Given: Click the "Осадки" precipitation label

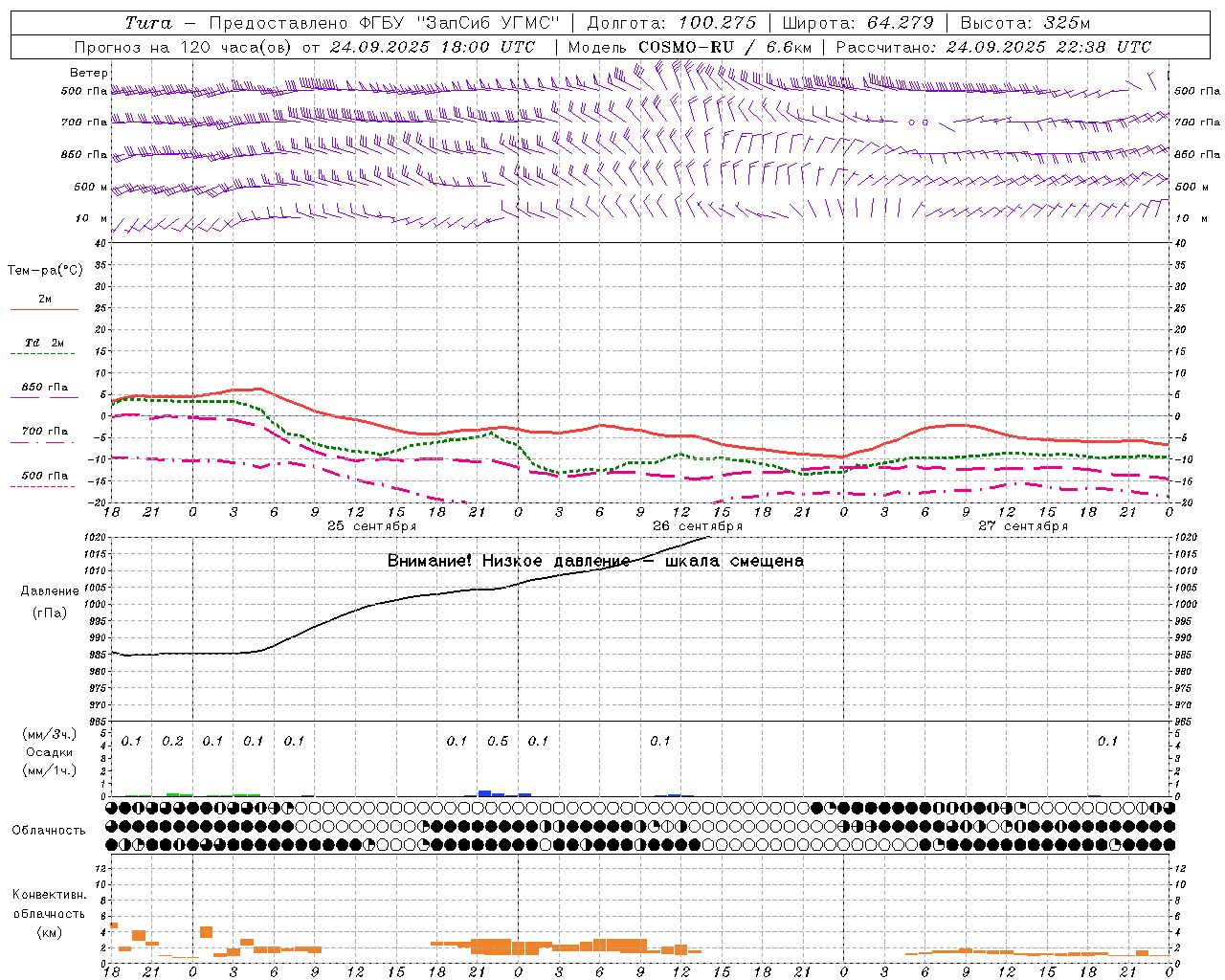Looking at the screenshot, I should (49, 752).
